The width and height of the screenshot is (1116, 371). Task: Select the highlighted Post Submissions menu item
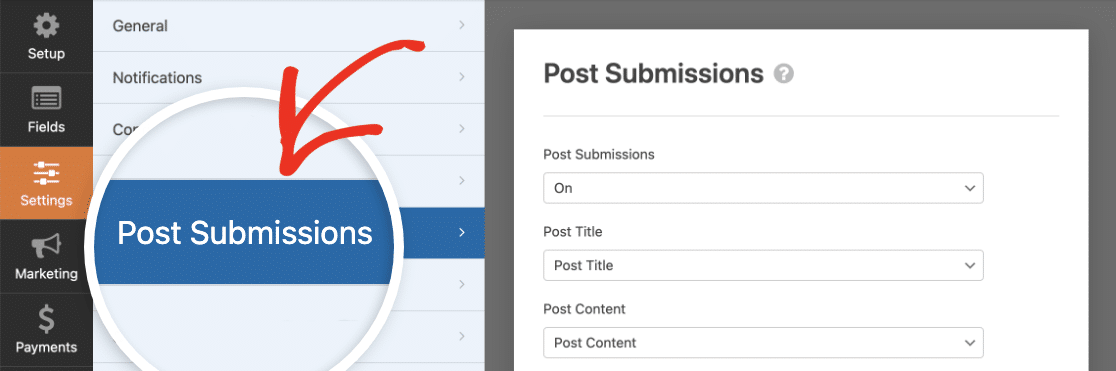tap(289, 232)
